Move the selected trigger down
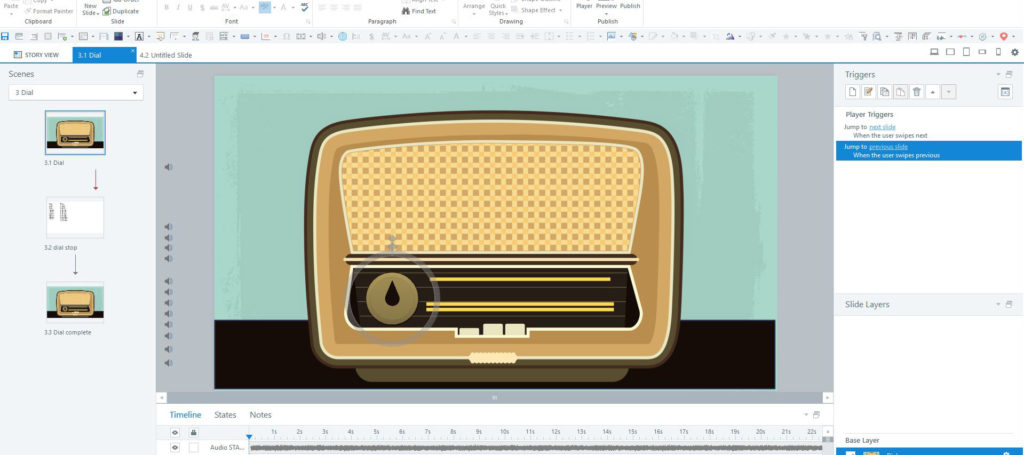The image size is (1024, 455). click(x=949, y=92)
